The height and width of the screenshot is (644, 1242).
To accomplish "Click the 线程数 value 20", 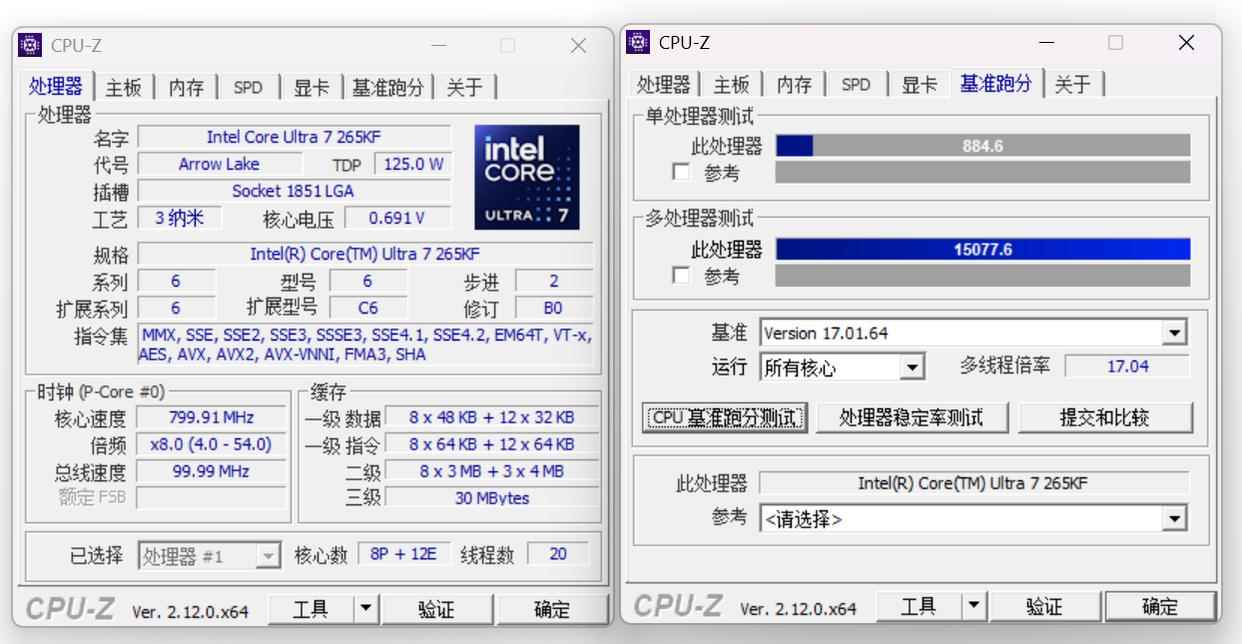I will 558,554.
